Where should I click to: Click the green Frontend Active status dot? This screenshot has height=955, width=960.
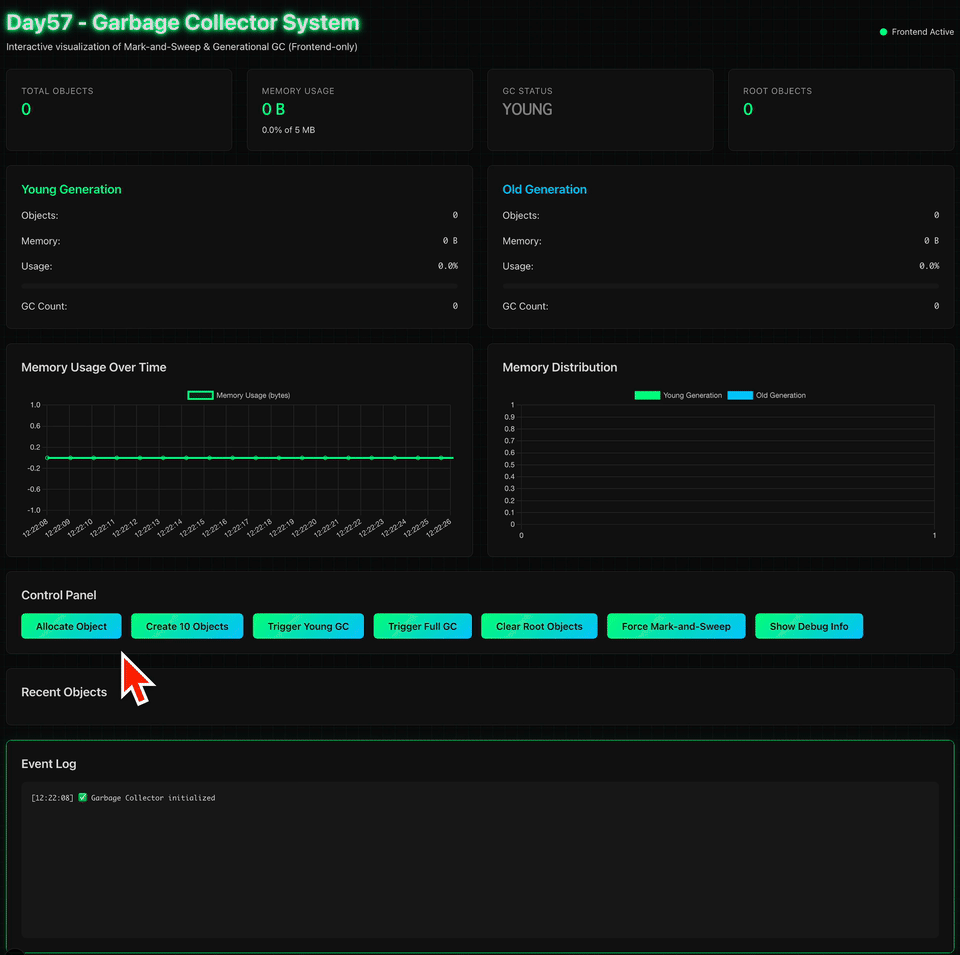(883, 32)
